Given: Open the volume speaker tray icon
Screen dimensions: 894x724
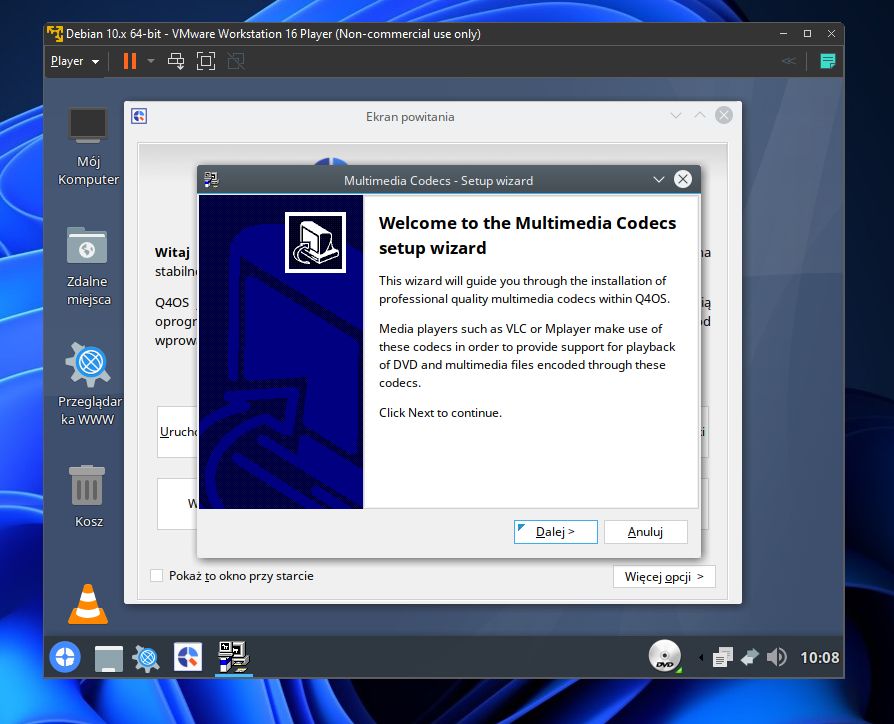Looking at the screenshot, I should [x=777, y=657].
